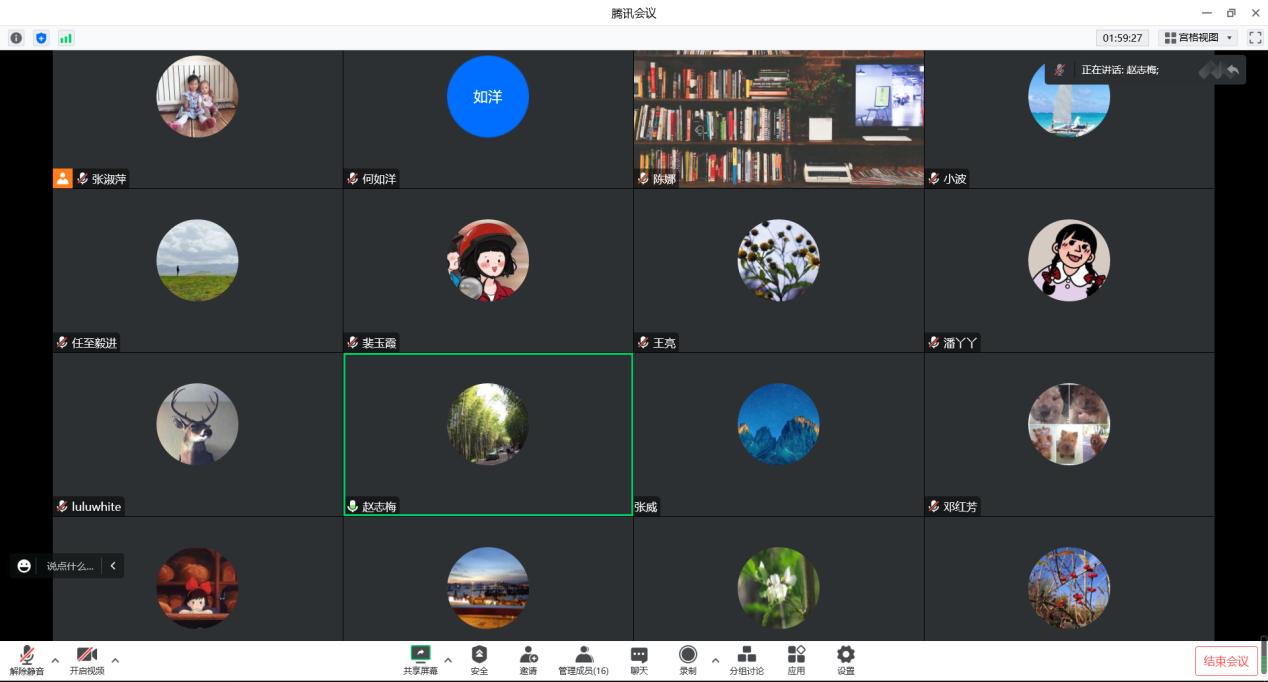Image resolution: width=1268 pixels, height=682 pixels.
Task: Open 分组讨论 breakout rooms
Action: pyautogui.click(x=746, y=660)
